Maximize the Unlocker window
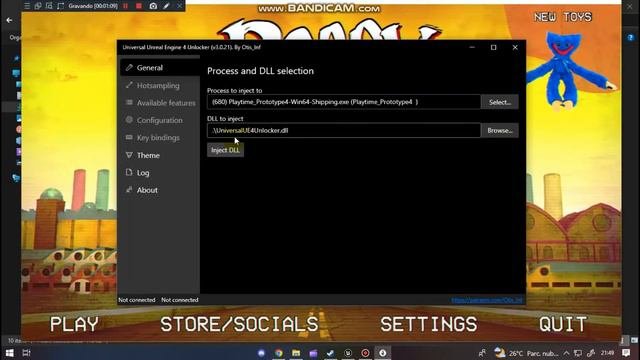Image resolution: width=640 pixels, height=360 pixels. (x=493, y=47)
